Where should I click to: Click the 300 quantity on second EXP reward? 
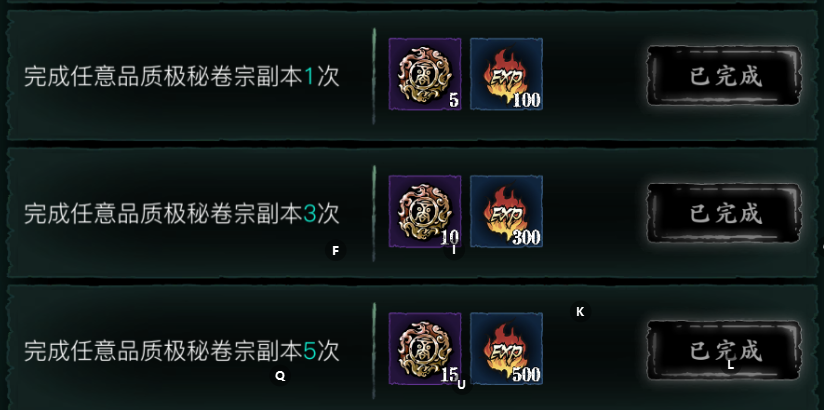point(526,238)
